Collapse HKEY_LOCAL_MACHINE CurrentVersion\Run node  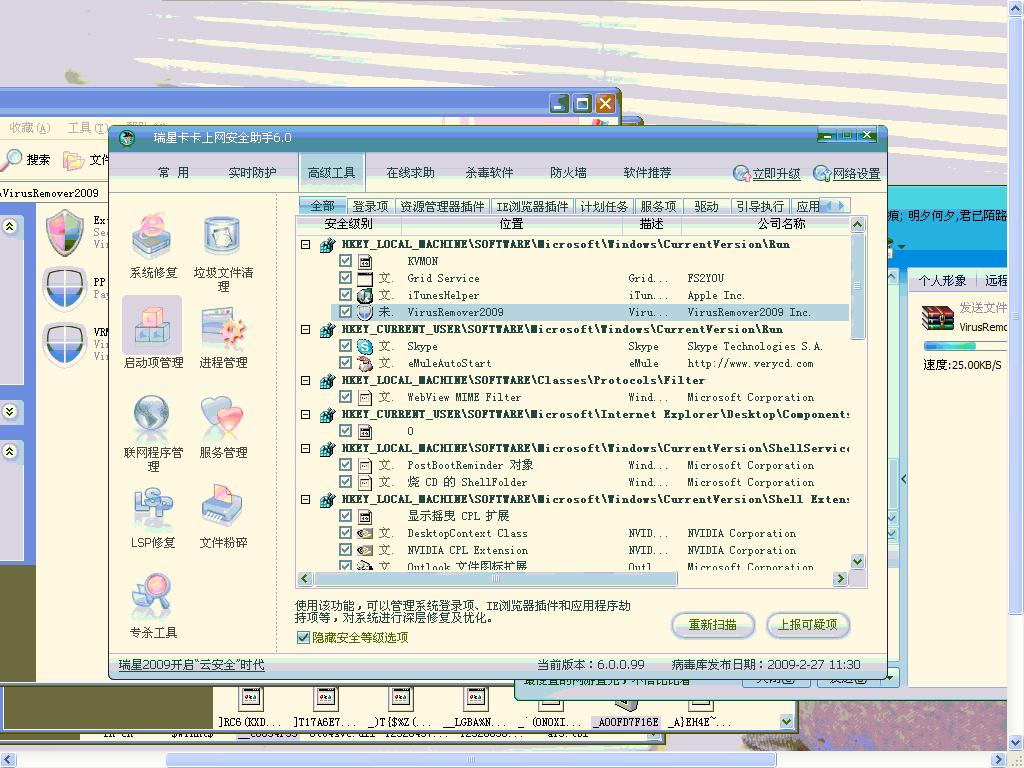[x=305, y=244]
